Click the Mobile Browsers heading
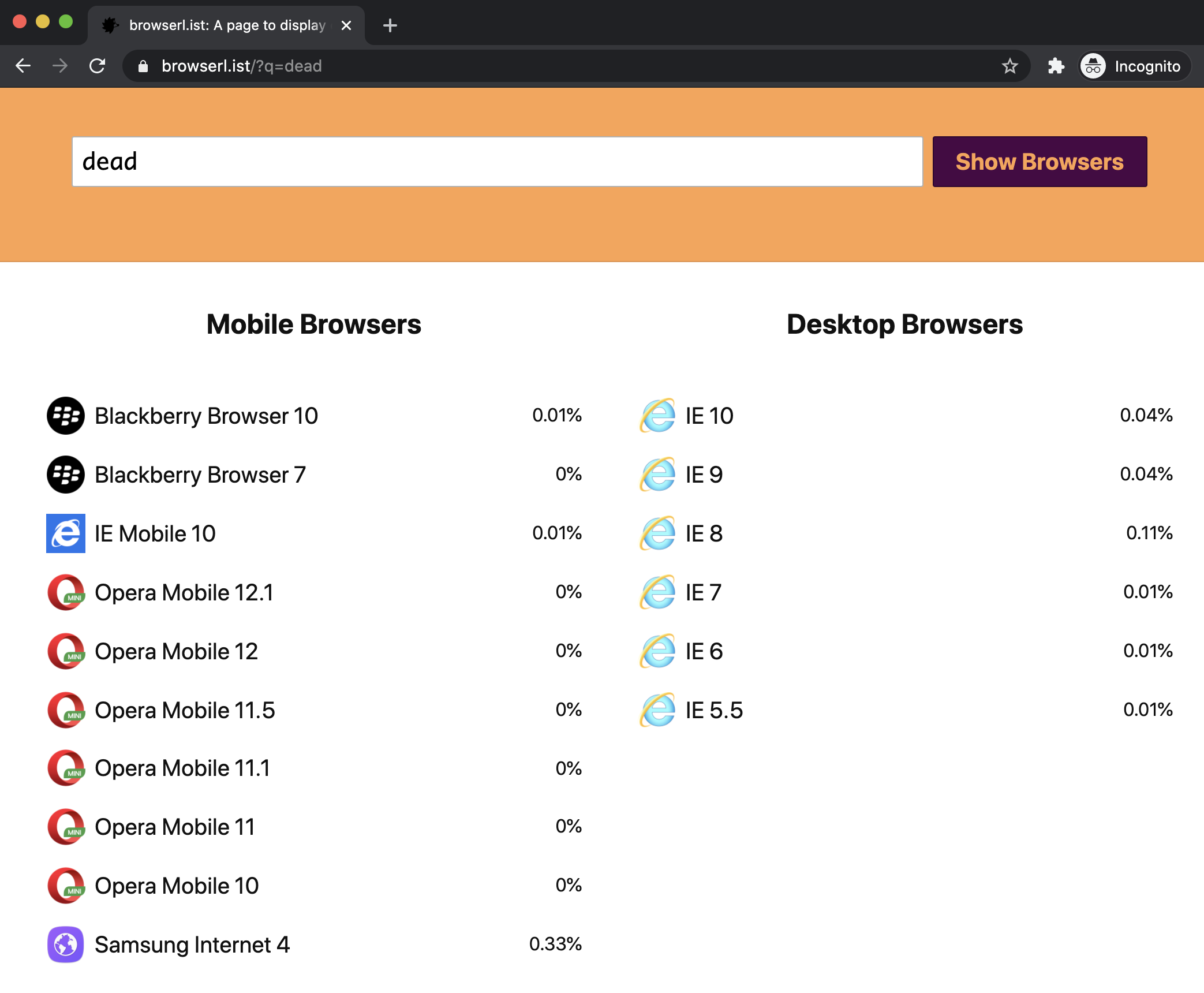Screen dimensions: 1204x993 point(314,324)
